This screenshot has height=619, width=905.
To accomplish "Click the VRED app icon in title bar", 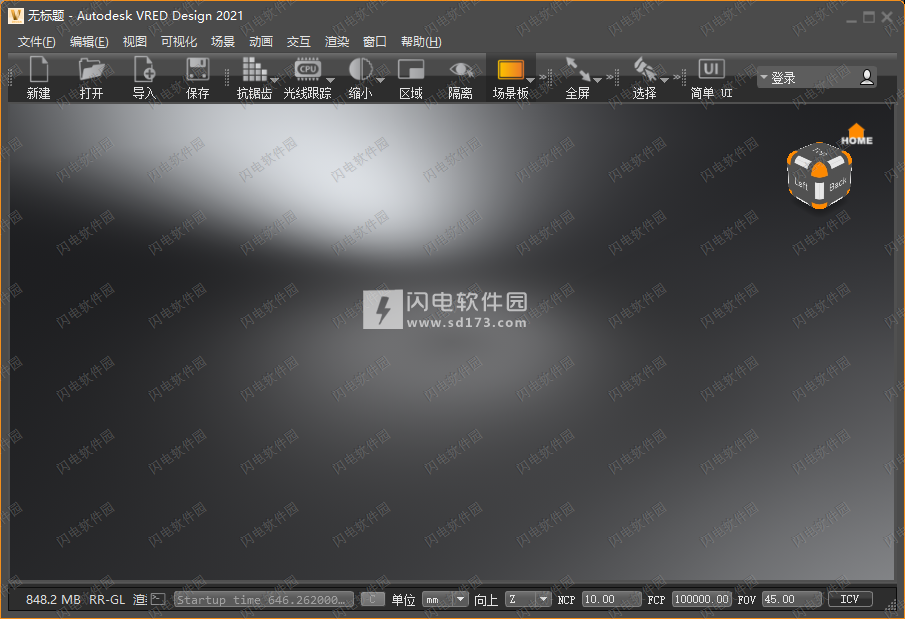I will click(x=16, y=16).
